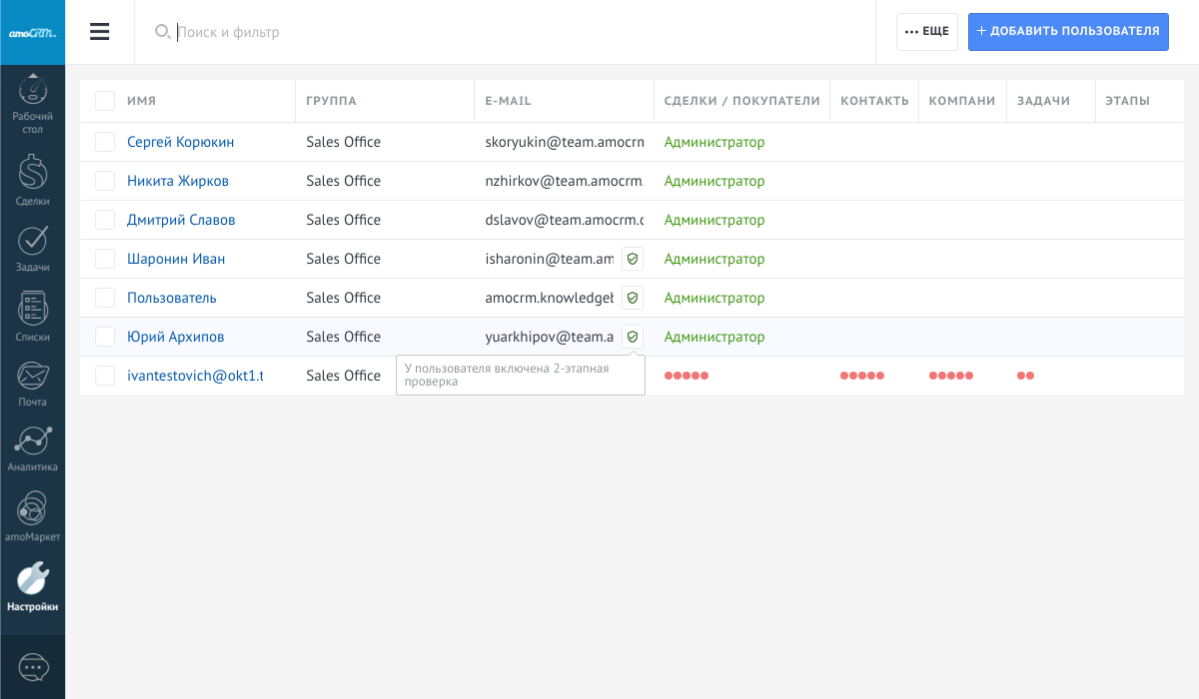Open amoМаркет from the sidebar

click(x=32, y=516)
